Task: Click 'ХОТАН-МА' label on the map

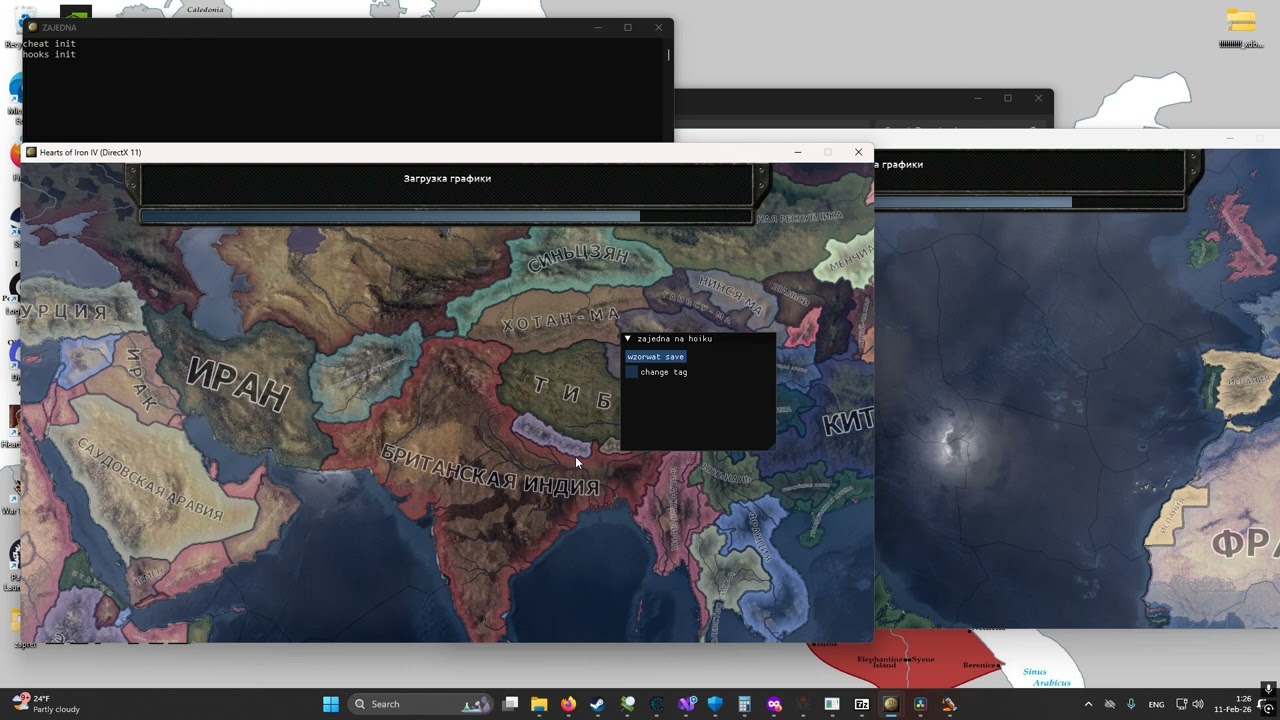Action: 560,321
